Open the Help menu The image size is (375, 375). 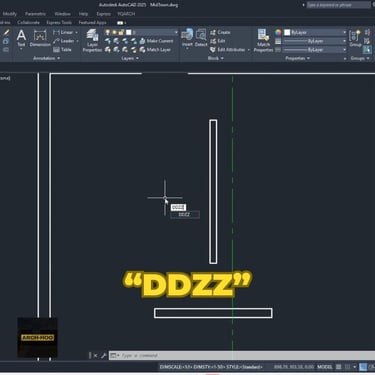(83, 14)
